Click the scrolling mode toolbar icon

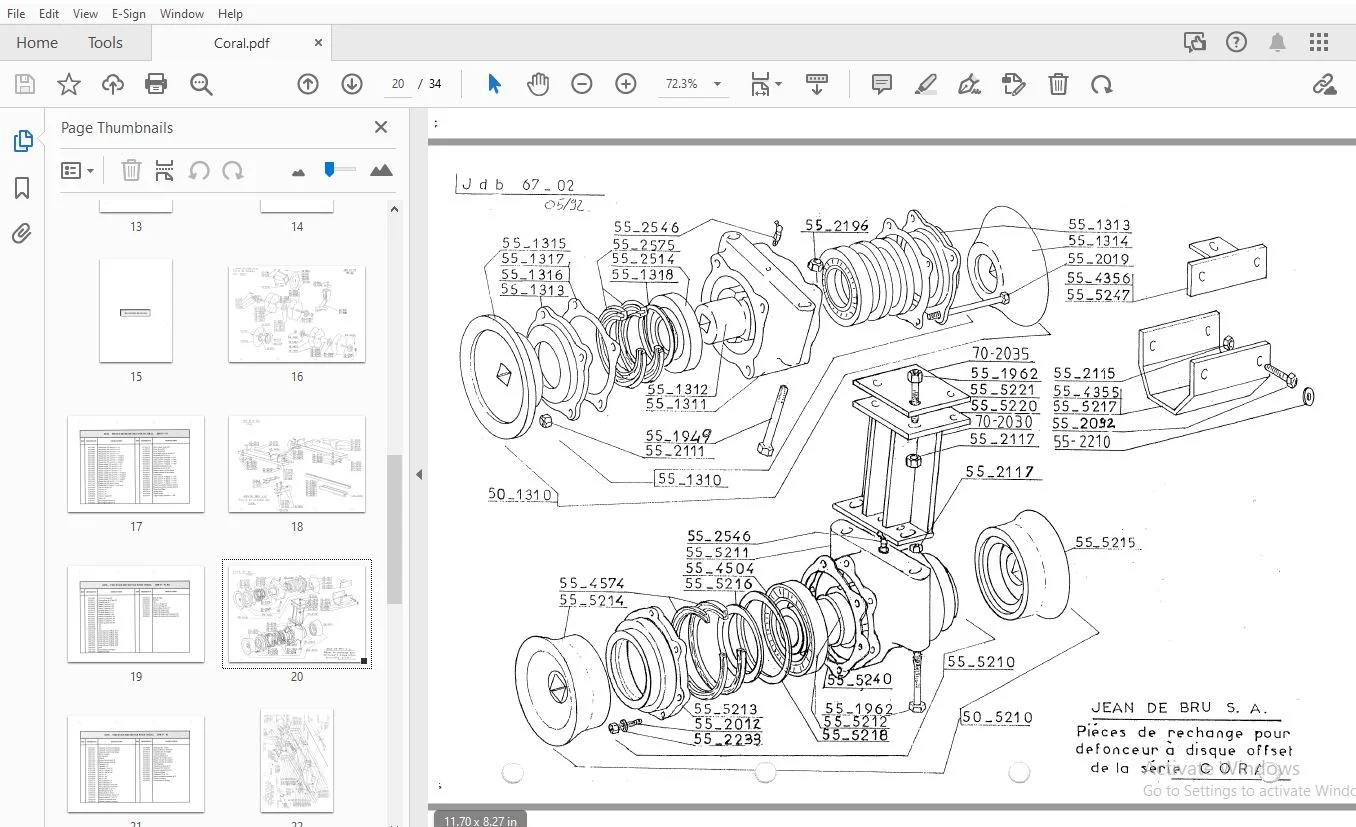point(817,84)
